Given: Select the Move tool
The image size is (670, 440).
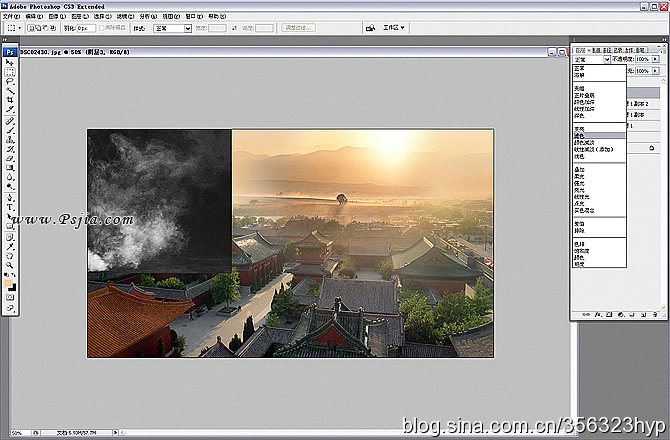Looking at the screenshot, I should (x=10, y=62).
